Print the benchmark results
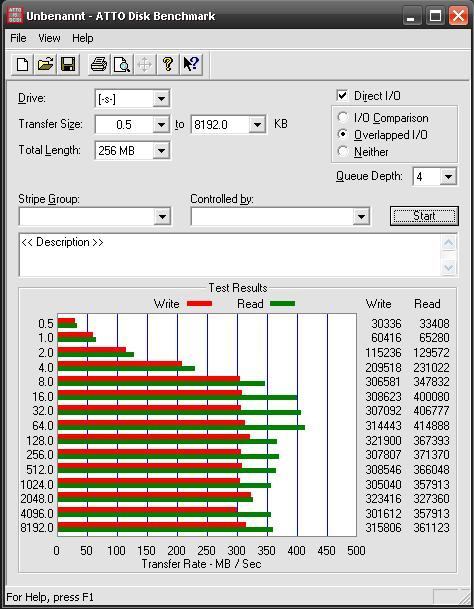 [99, 64]
